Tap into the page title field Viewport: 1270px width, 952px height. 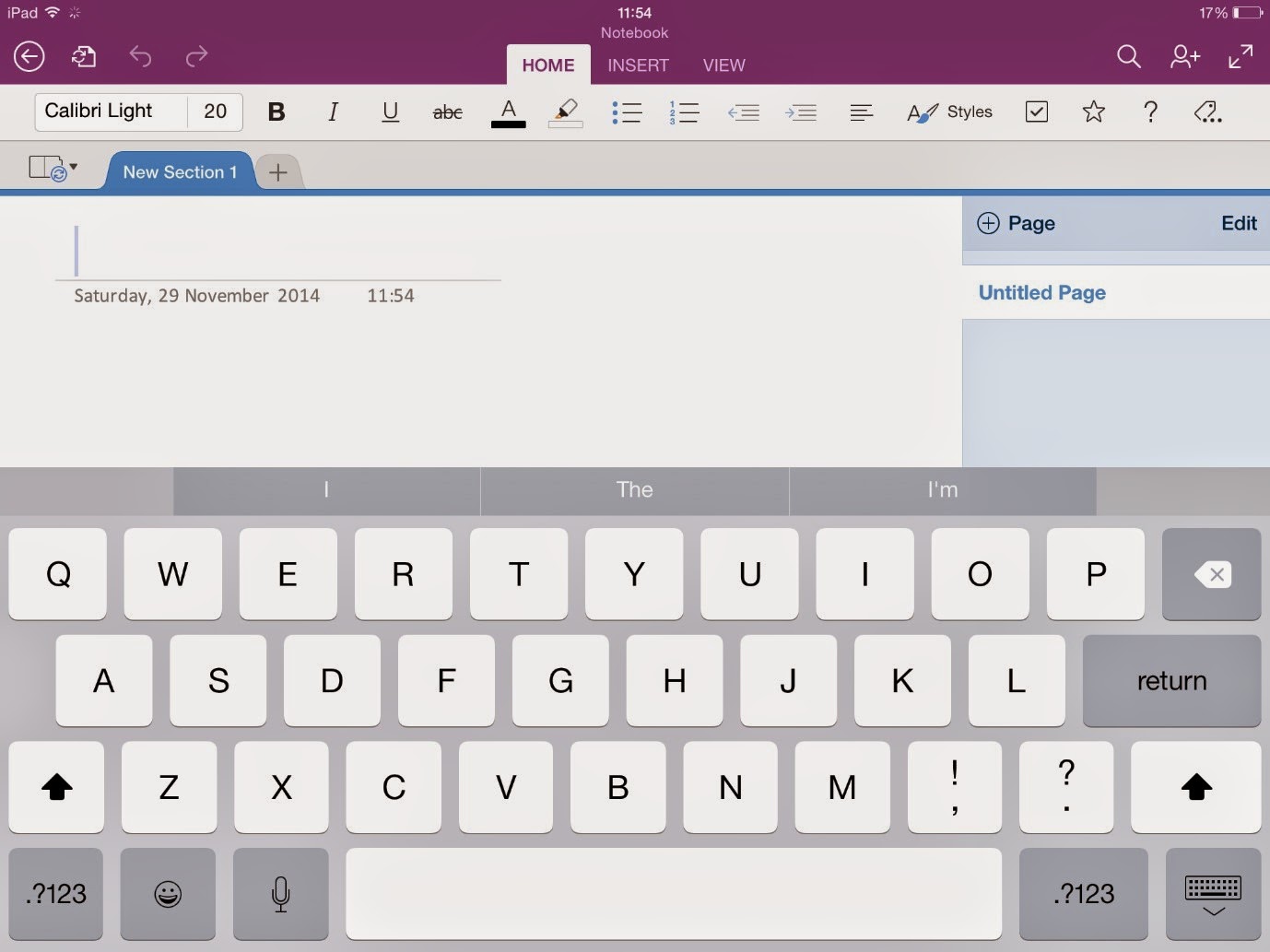coord(278,251)
